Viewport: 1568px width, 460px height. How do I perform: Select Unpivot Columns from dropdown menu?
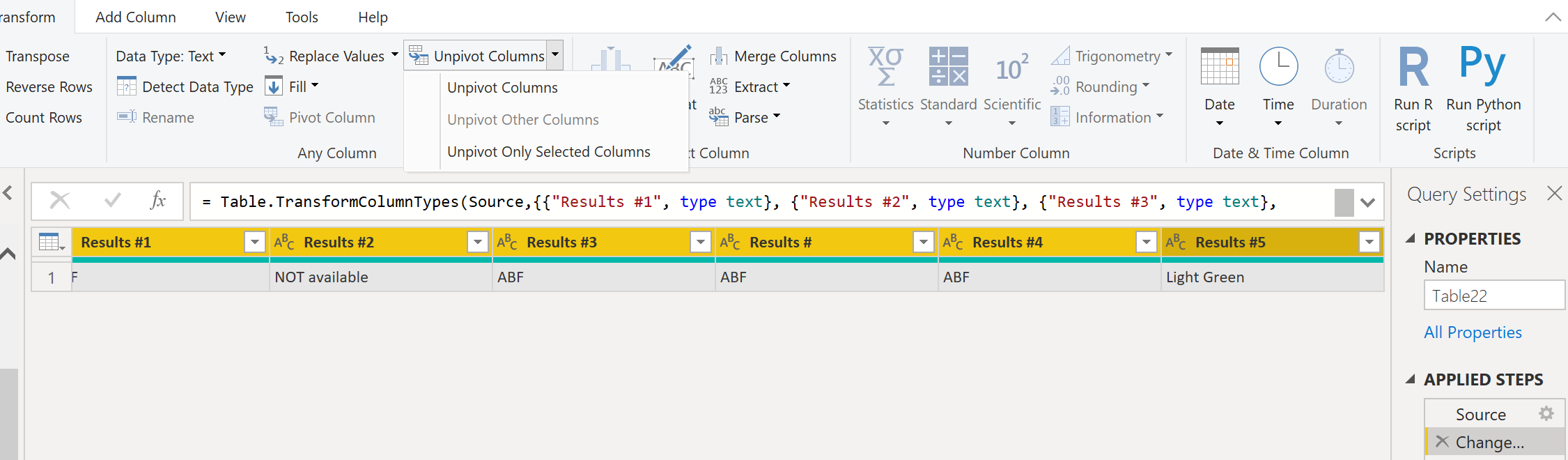point(502,88)
